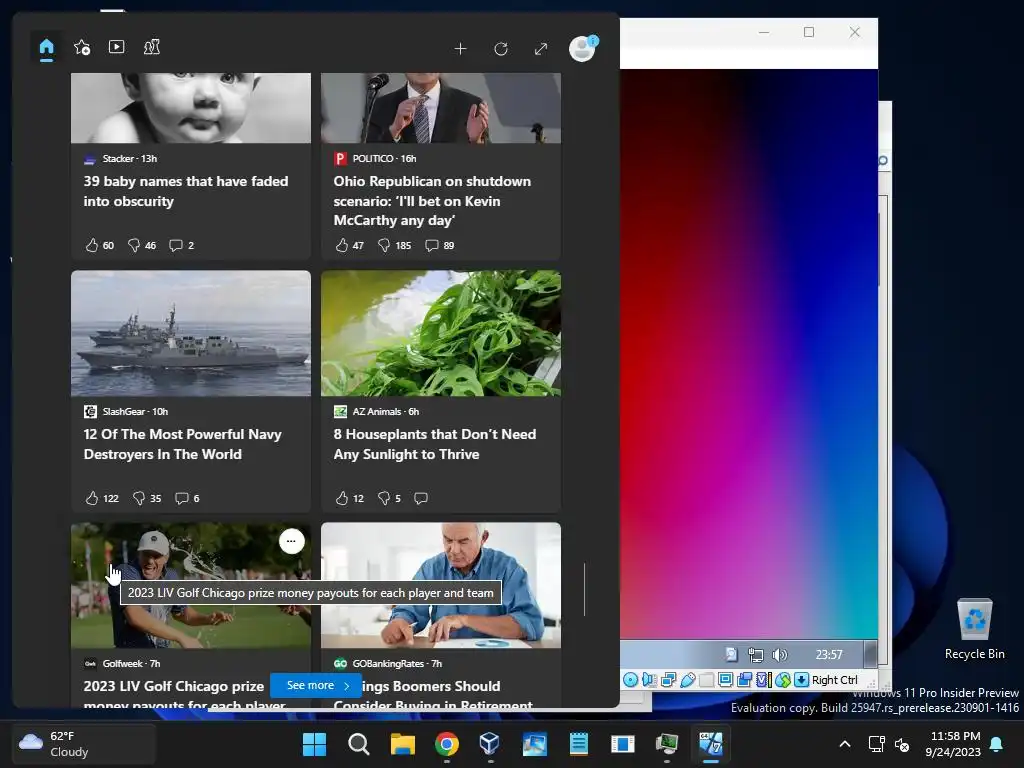The height and width of the screenshot is (768, 1024).
Task: Show hidden system tray icons chevron
Action: click(844, 744)
